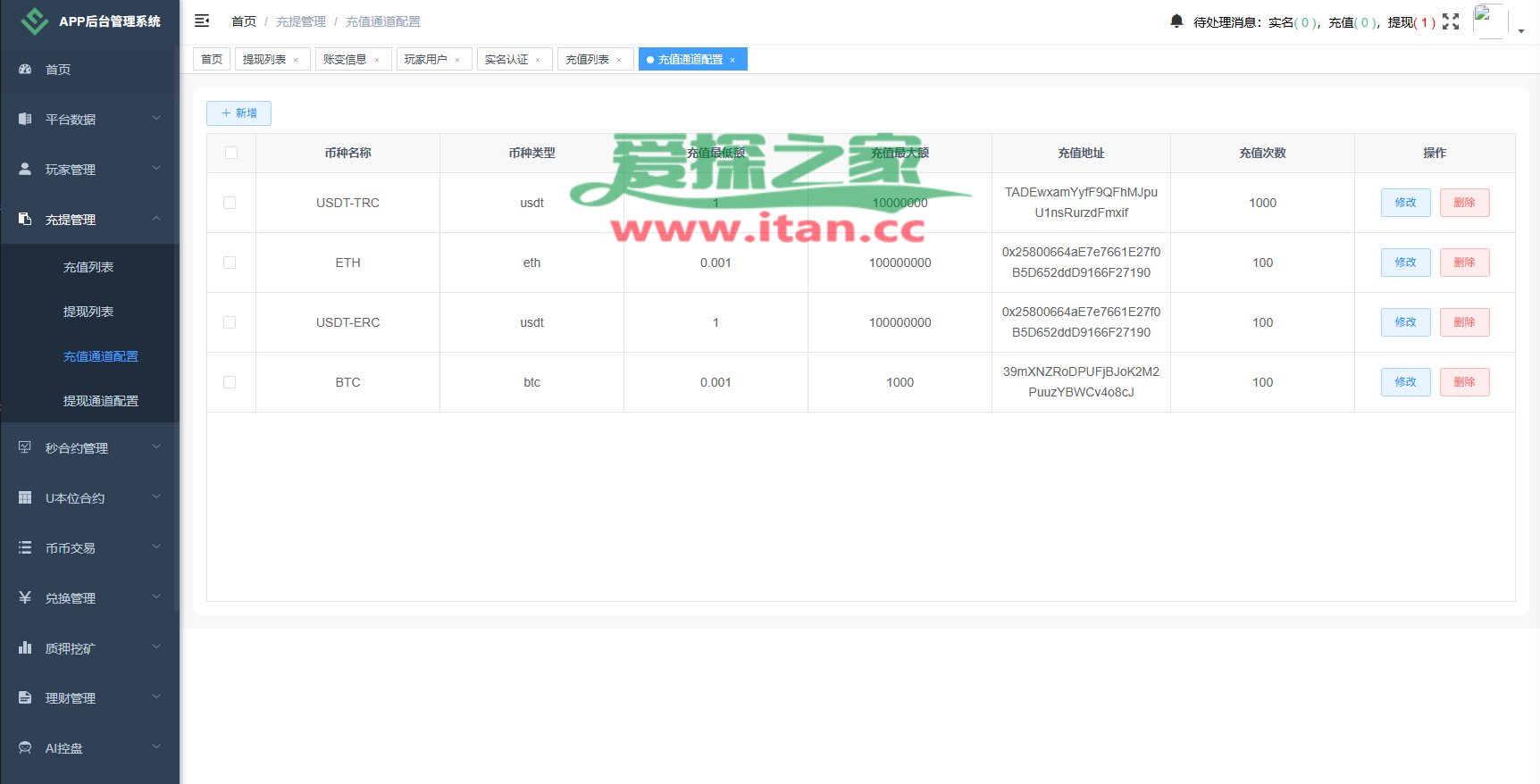
Task: Click the 新增 add button
Action: coord(239,113)
